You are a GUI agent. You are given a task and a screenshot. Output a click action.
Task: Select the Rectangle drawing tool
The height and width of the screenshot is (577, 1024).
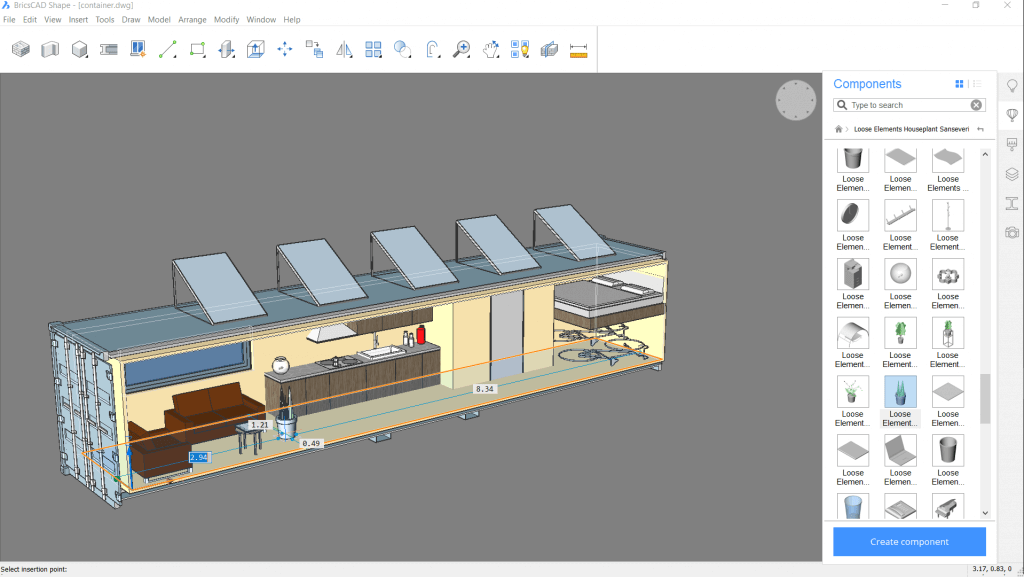point(197,48)
